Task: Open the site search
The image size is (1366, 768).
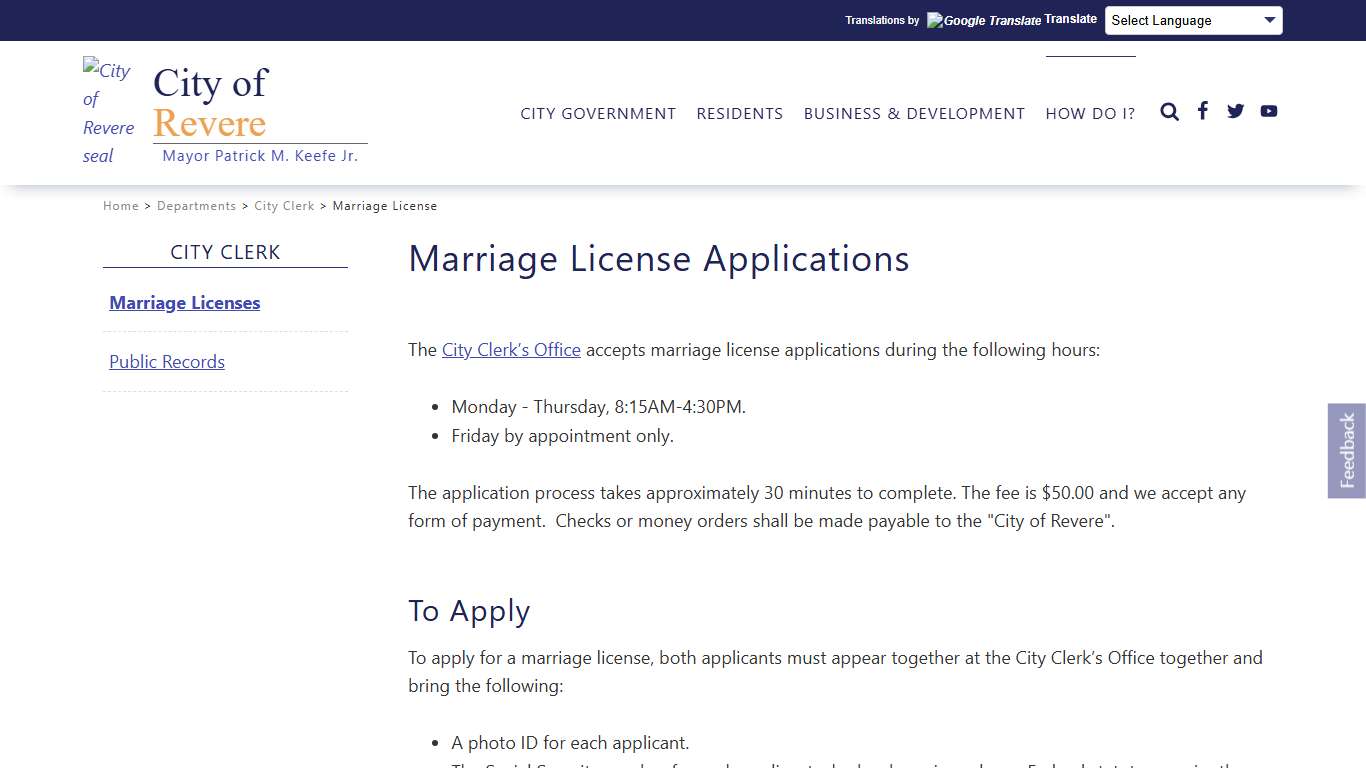Action: [x=1169, y=112]
